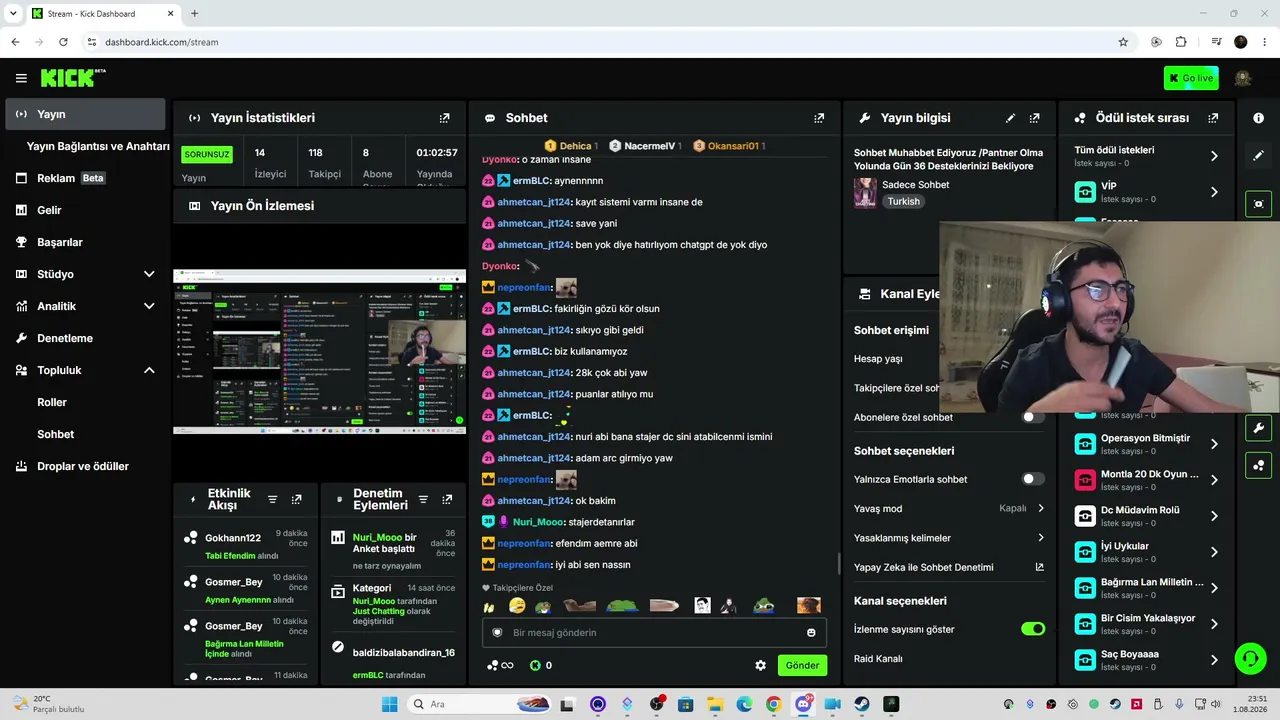This screenshot has width=1280, height=720.
Task: Click ahmetcan_jt124 username above 'ok bakim'
Action: click(533, 501)
